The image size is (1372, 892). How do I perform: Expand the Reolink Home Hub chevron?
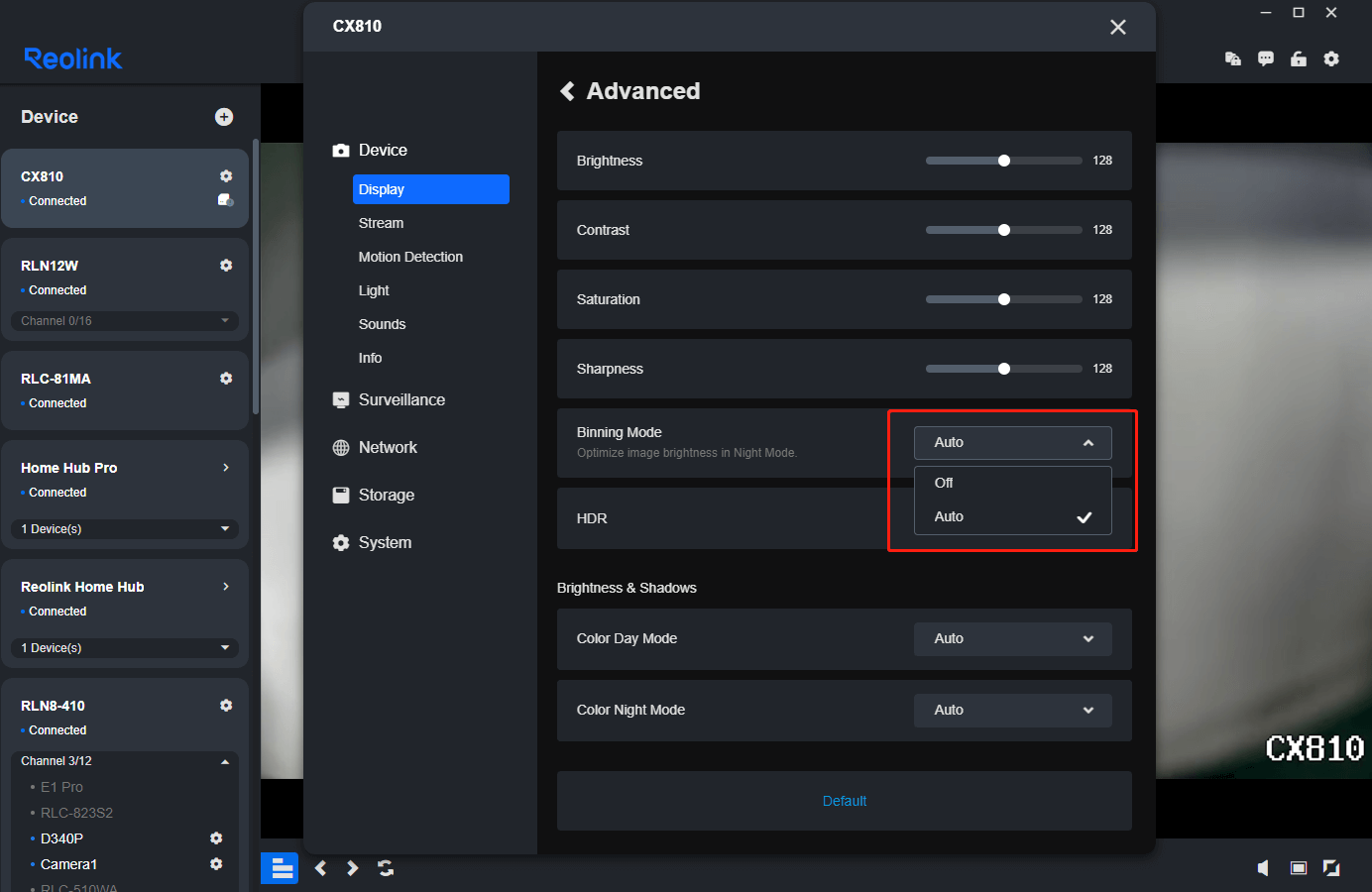226,586
